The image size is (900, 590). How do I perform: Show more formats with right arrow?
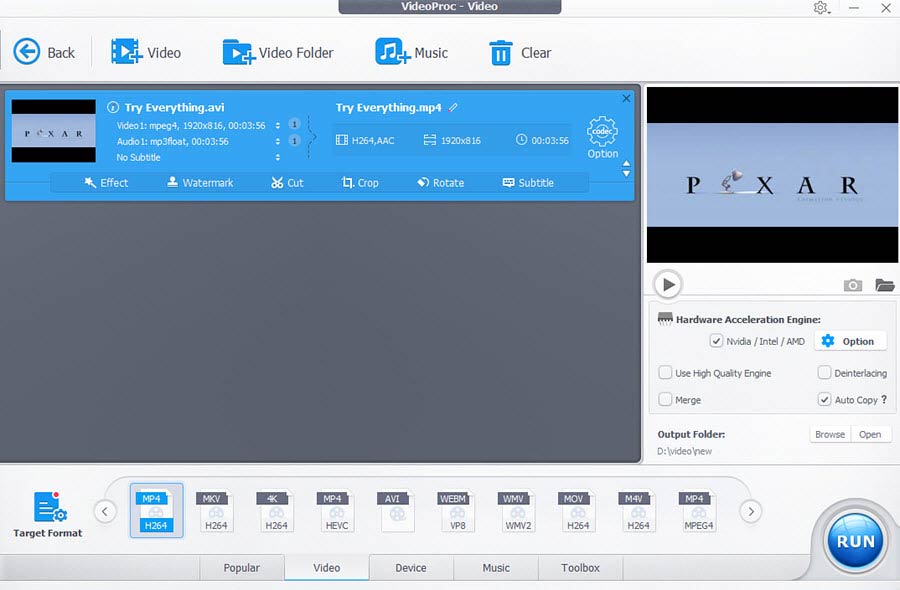coord(751,511)
